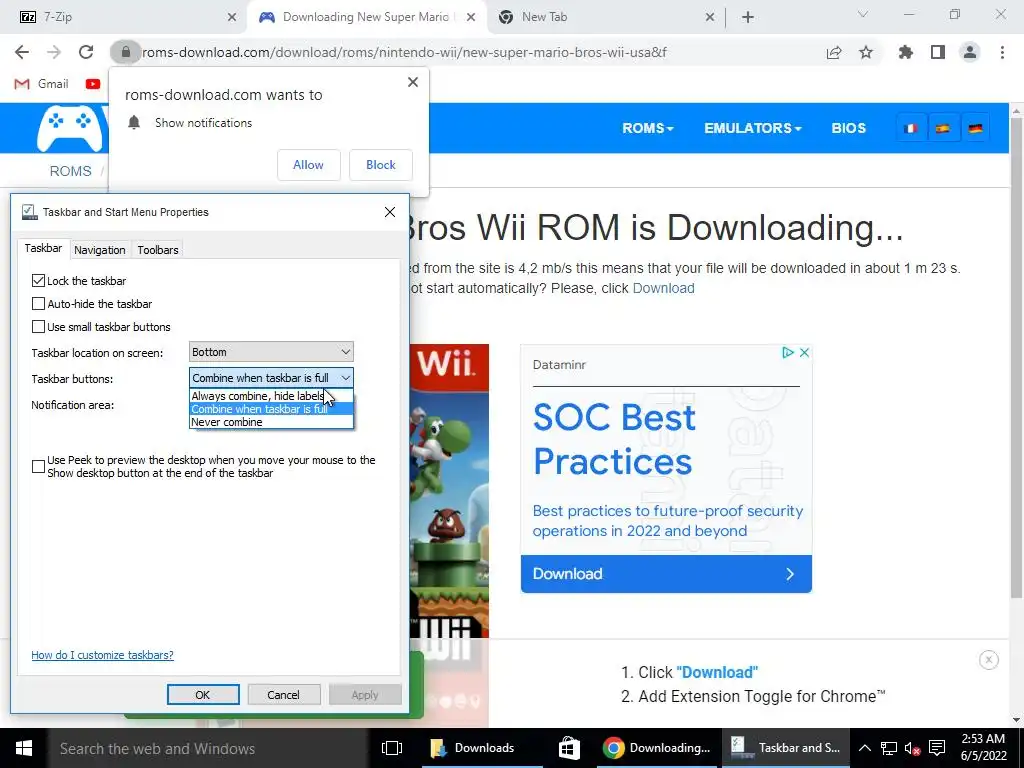Switch site language to German flag
1024x768 pixels.
(975, 128)
